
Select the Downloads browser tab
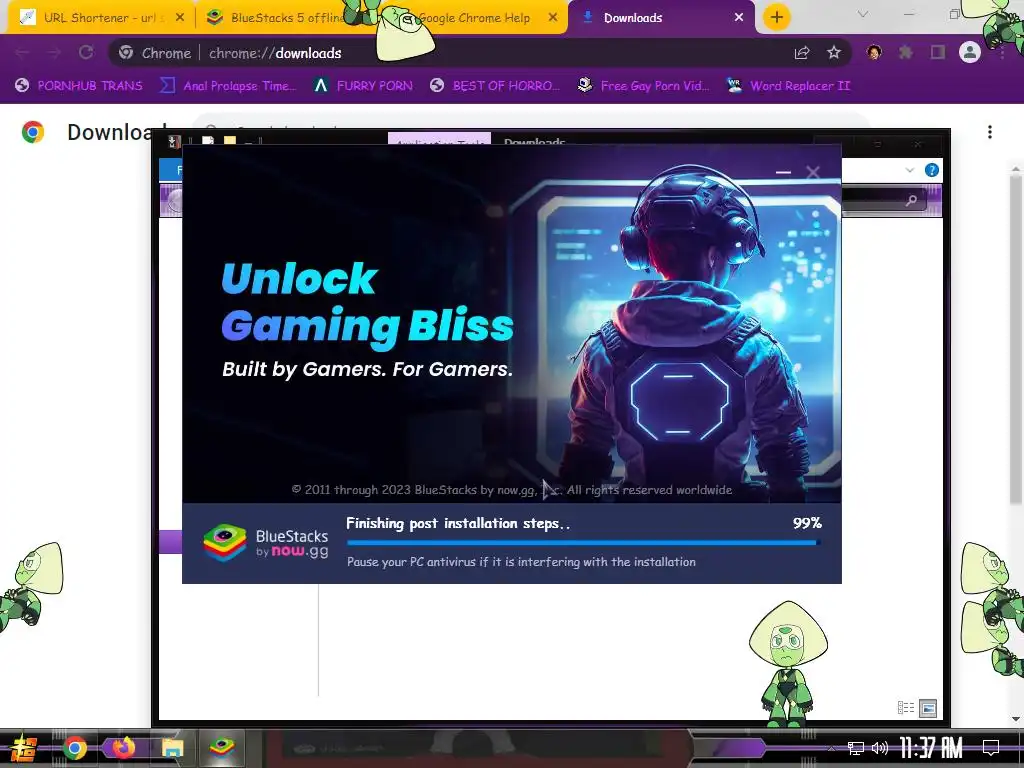pos(660,18)
